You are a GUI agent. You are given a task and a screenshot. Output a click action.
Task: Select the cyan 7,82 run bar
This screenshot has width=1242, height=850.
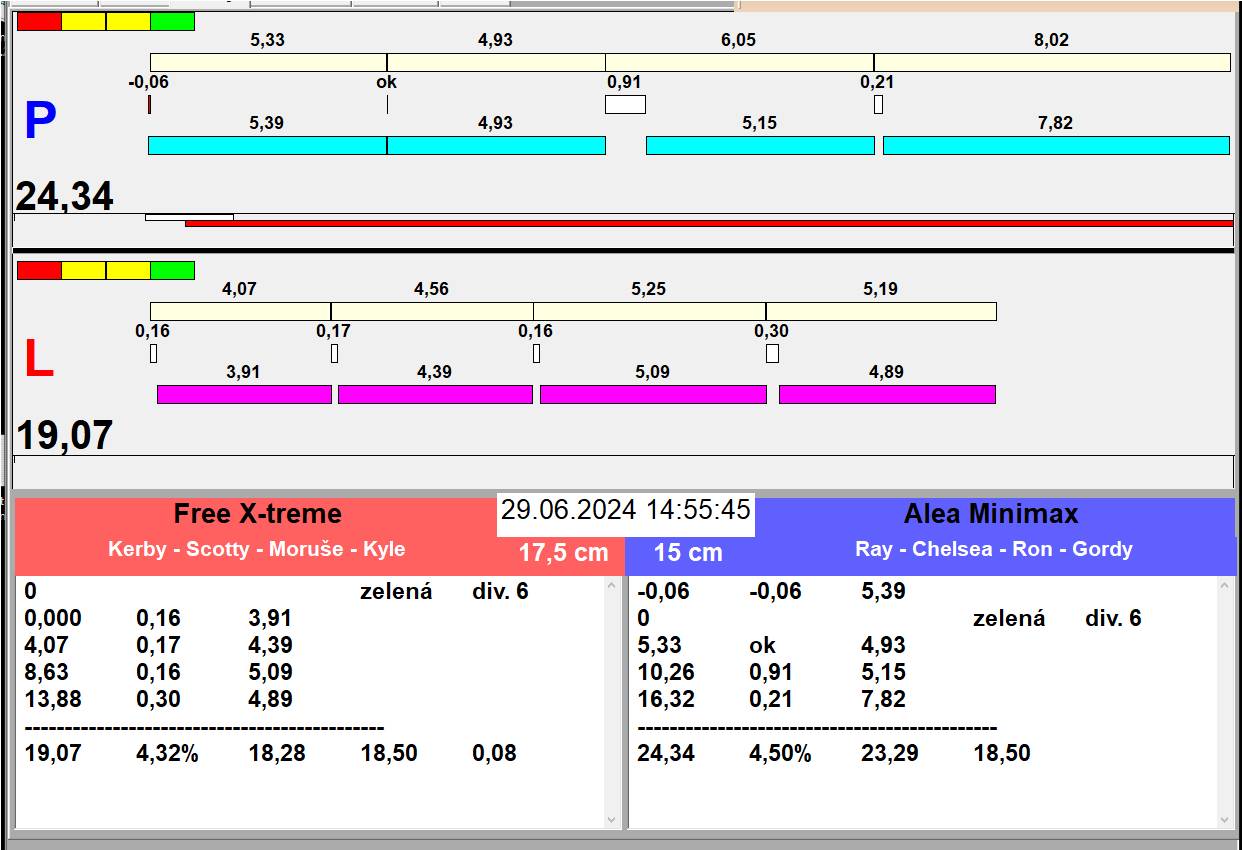1055,145
